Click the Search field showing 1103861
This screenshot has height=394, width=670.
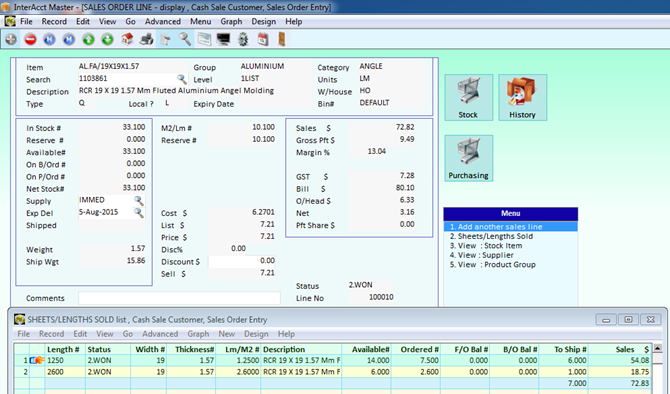click(x=127, y=79)
